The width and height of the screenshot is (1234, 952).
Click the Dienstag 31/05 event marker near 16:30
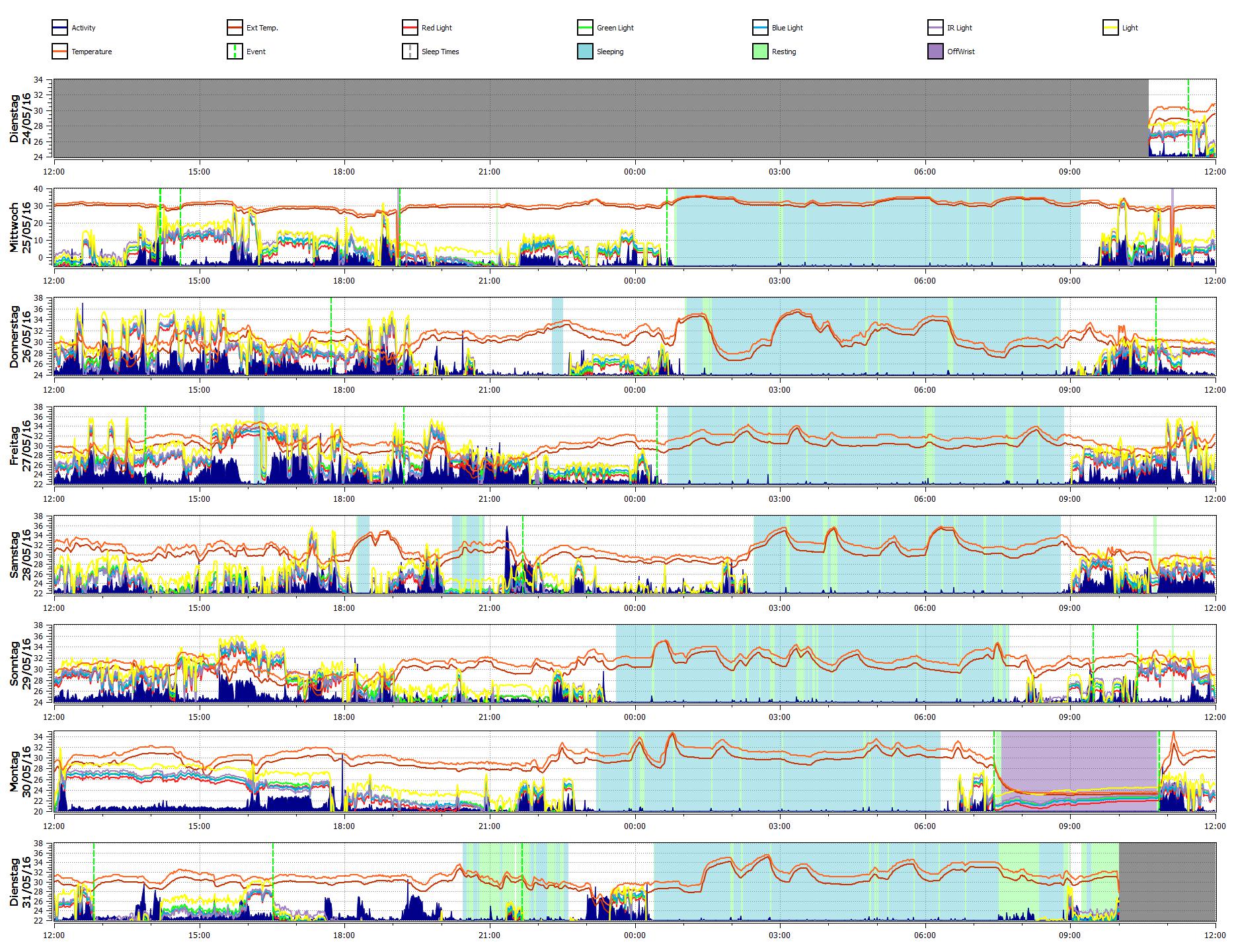[272, 881]
